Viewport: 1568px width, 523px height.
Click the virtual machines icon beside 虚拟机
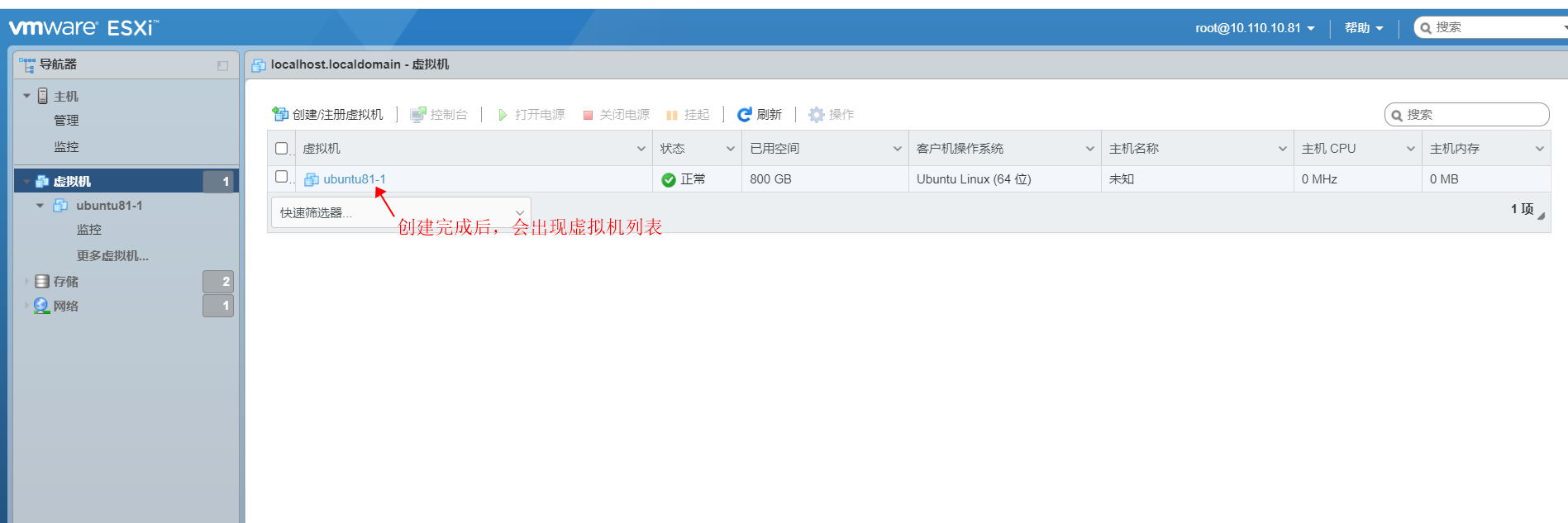[x=42, y=181]
